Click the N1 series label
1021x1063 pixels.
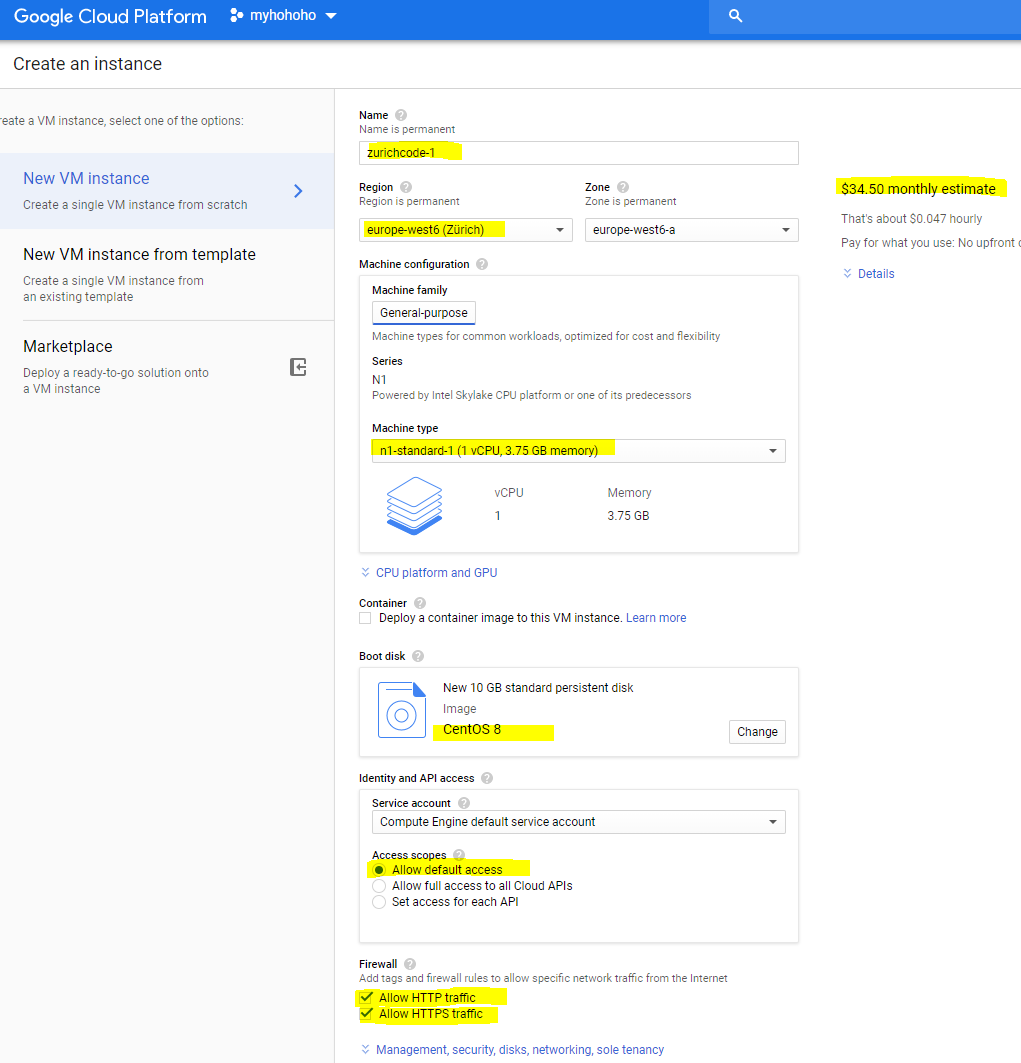pos(379,380)
